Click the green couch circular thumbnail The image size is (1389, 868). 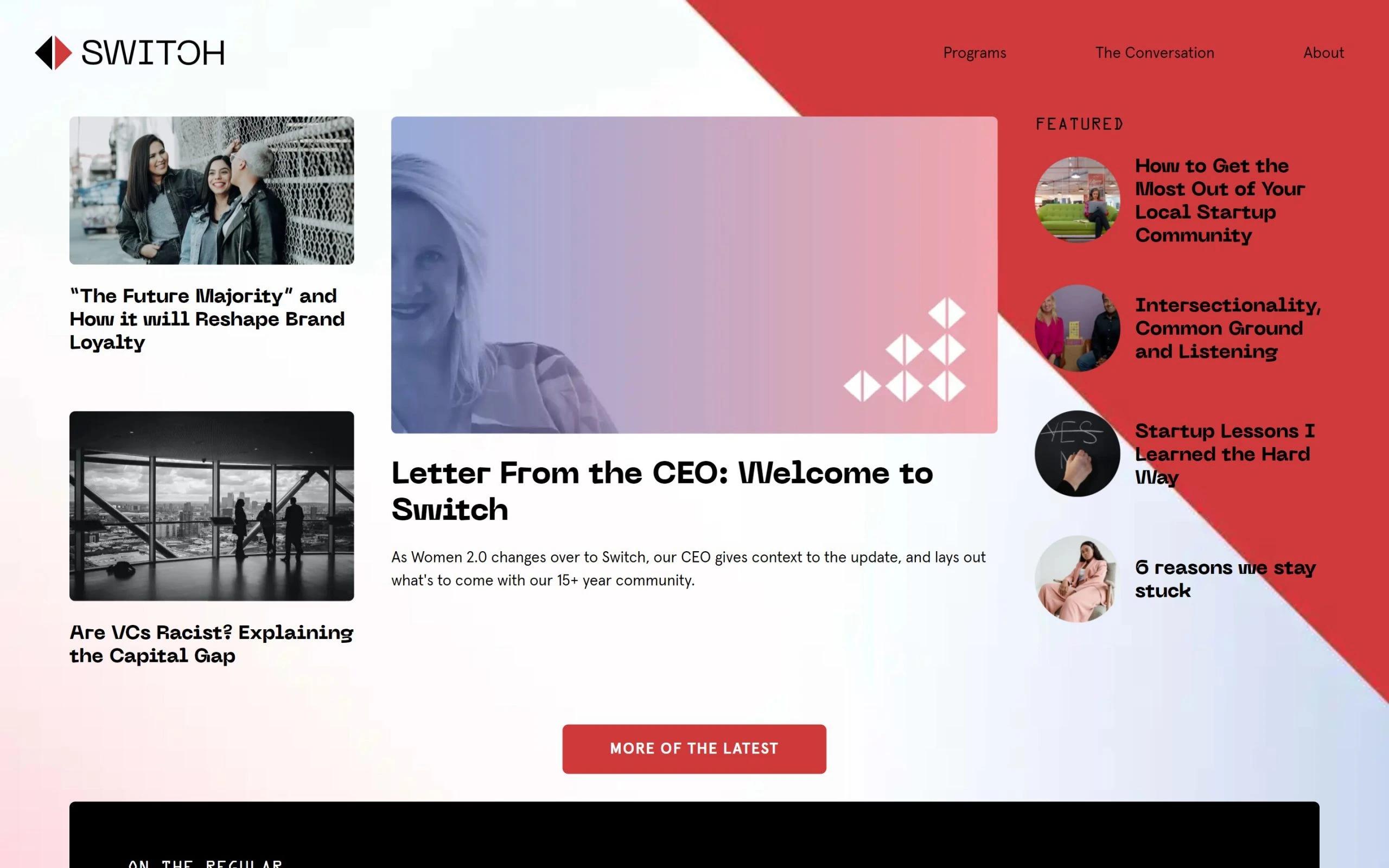pos(1078,200)
